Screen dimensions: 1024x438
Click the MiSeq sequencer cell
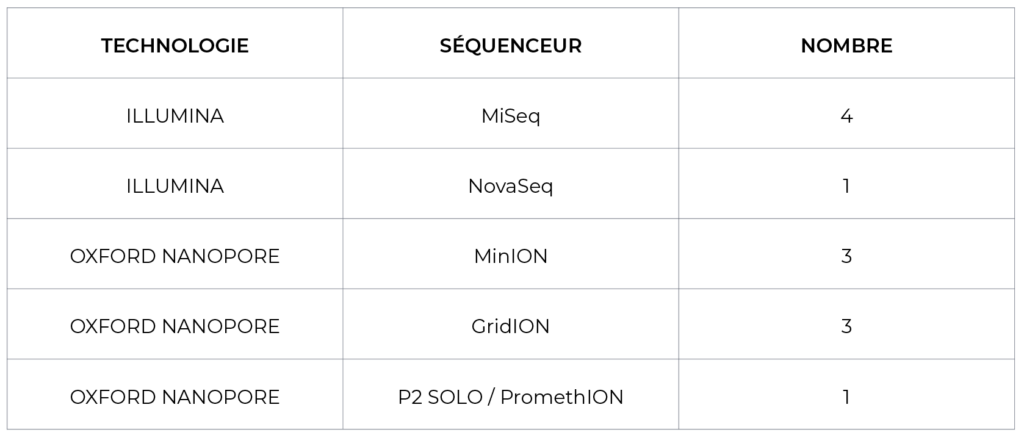(511, 116)
